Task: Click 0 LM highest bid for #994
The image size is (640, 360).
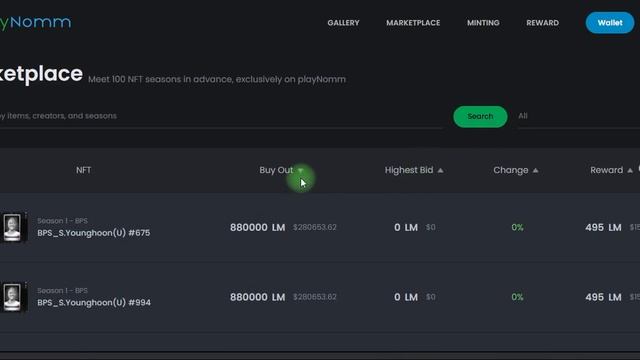Action: [x=406, y=297]
